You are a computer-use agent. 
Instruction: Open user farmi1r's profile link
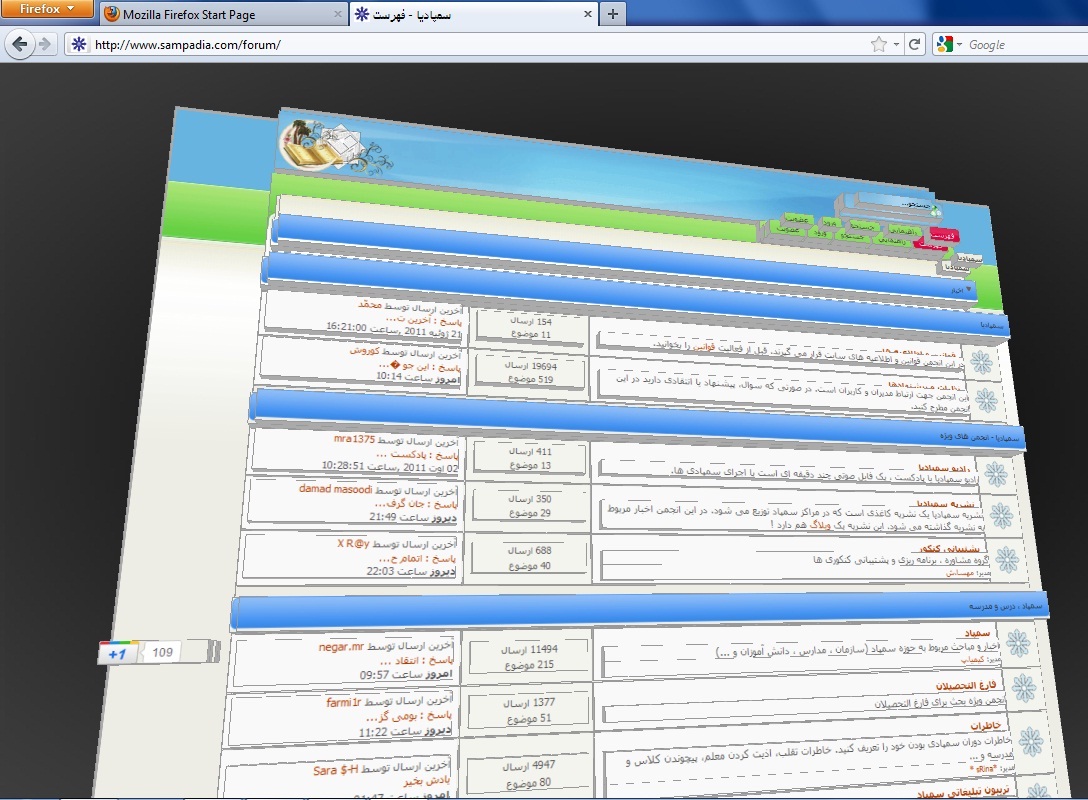coord(343,702)
